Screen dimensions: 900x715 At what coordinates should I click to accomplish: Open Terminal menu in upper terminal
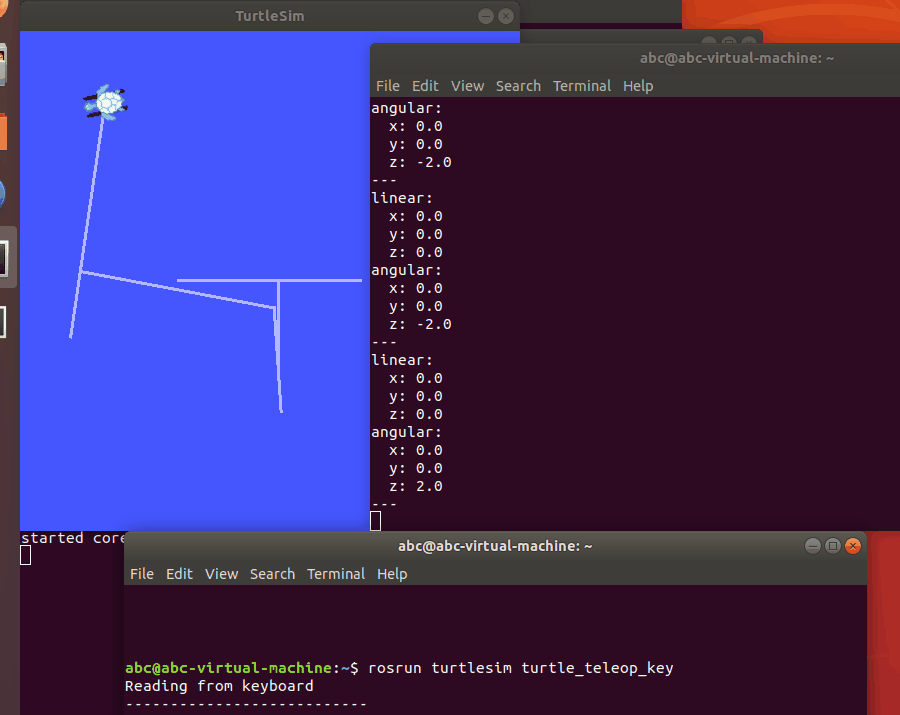click(x=581, y=86)
